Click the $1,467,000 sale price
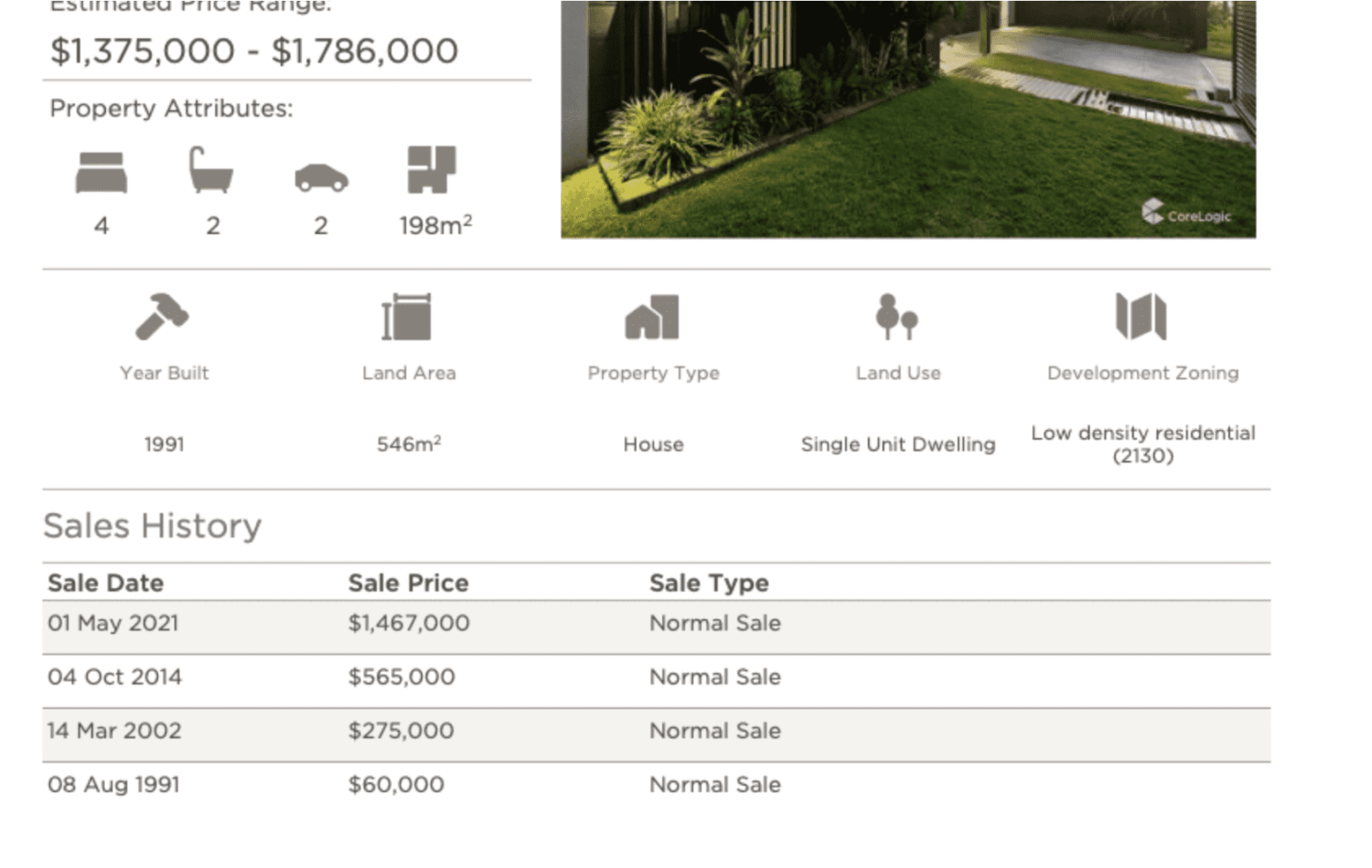The height and width of the screenshot is (868, 1372). point(409,624)
